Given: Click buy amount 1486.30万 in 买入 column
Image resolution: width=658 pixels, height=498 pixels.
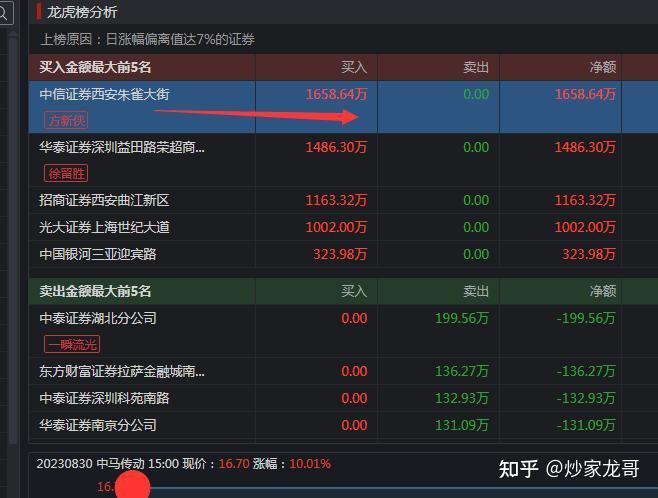Looking at the screenshot, I should pyautogui.click(x=336, y=147).
